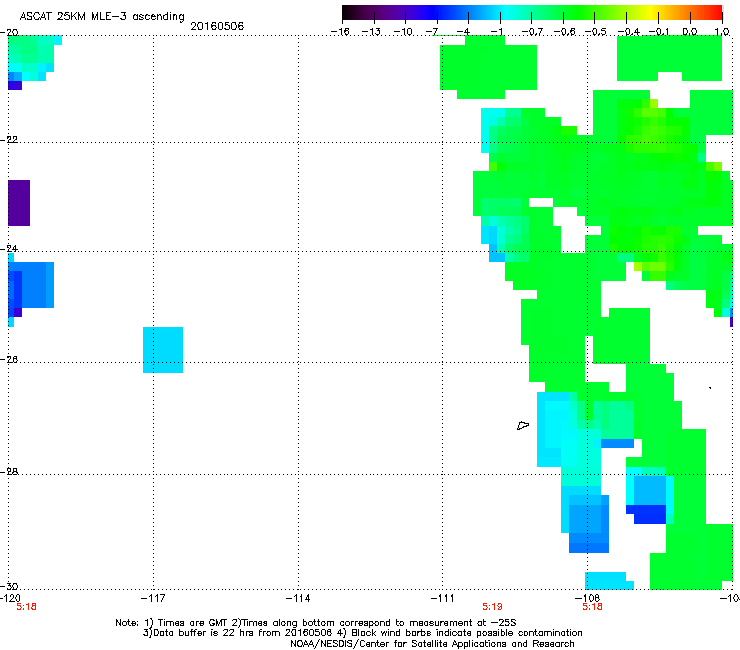Pick the red end of the color scale

tap(715, 13)
